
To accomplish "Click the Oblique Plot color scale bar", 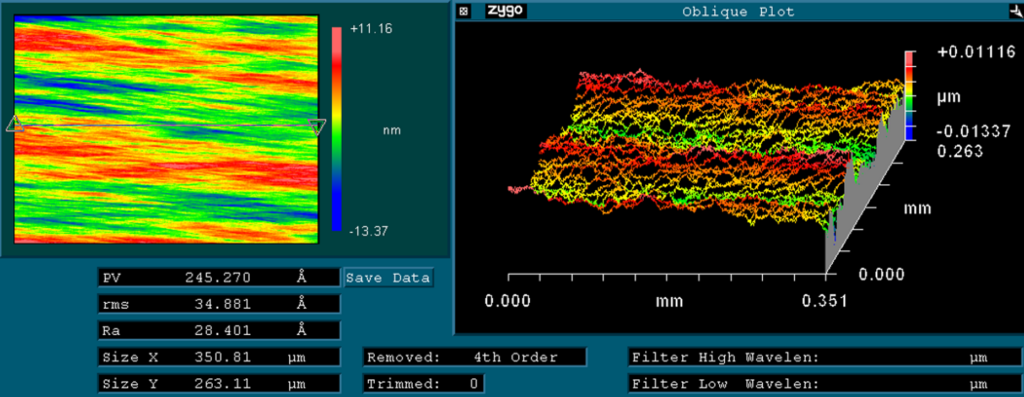I will (x=909, y=96).
